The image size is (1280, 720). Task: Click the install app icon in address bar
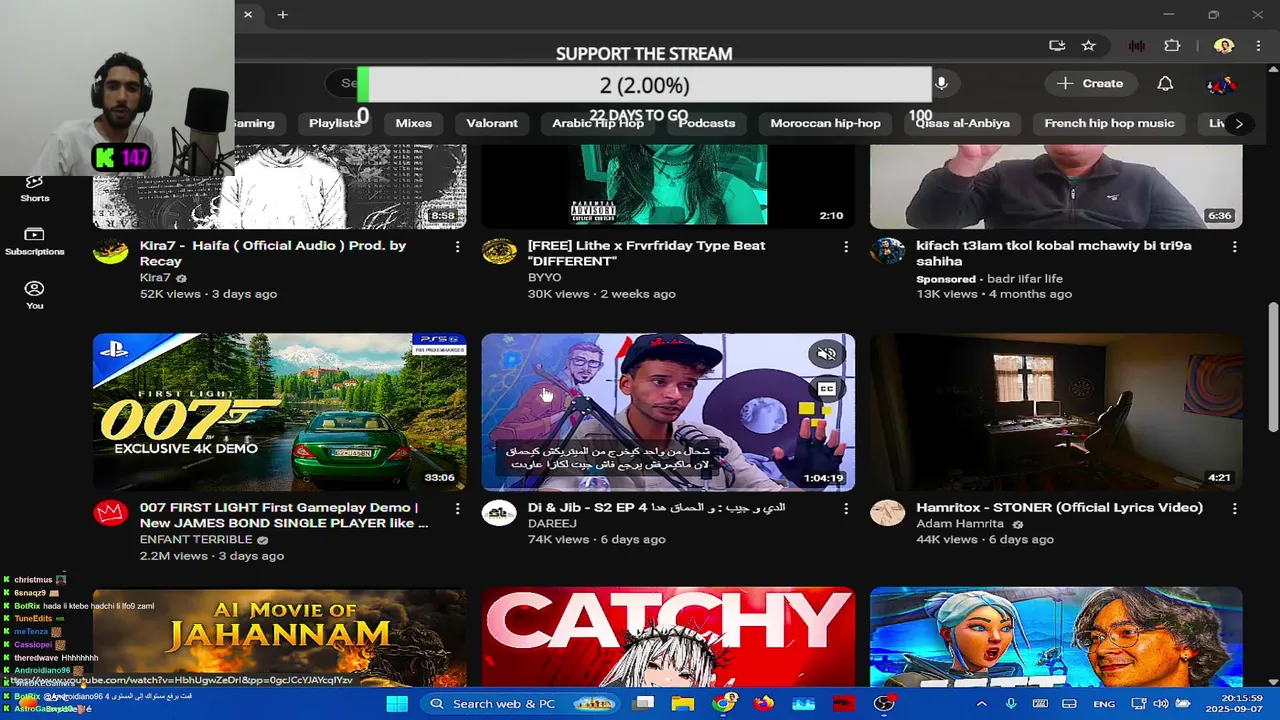tap(1057, 45)
